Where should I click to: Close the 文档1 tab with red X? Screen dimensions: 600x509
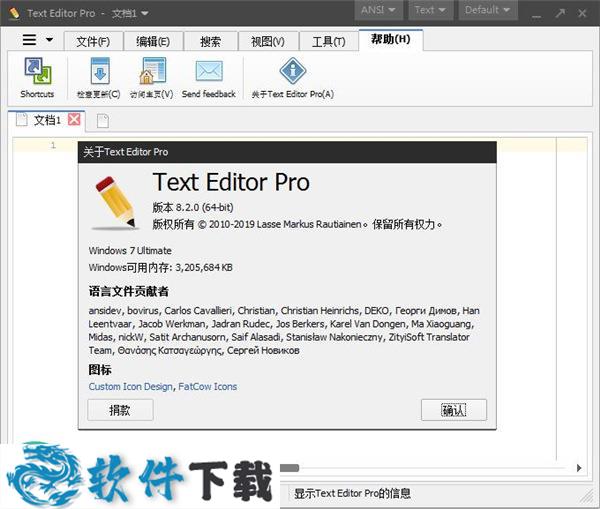[74, 120]
